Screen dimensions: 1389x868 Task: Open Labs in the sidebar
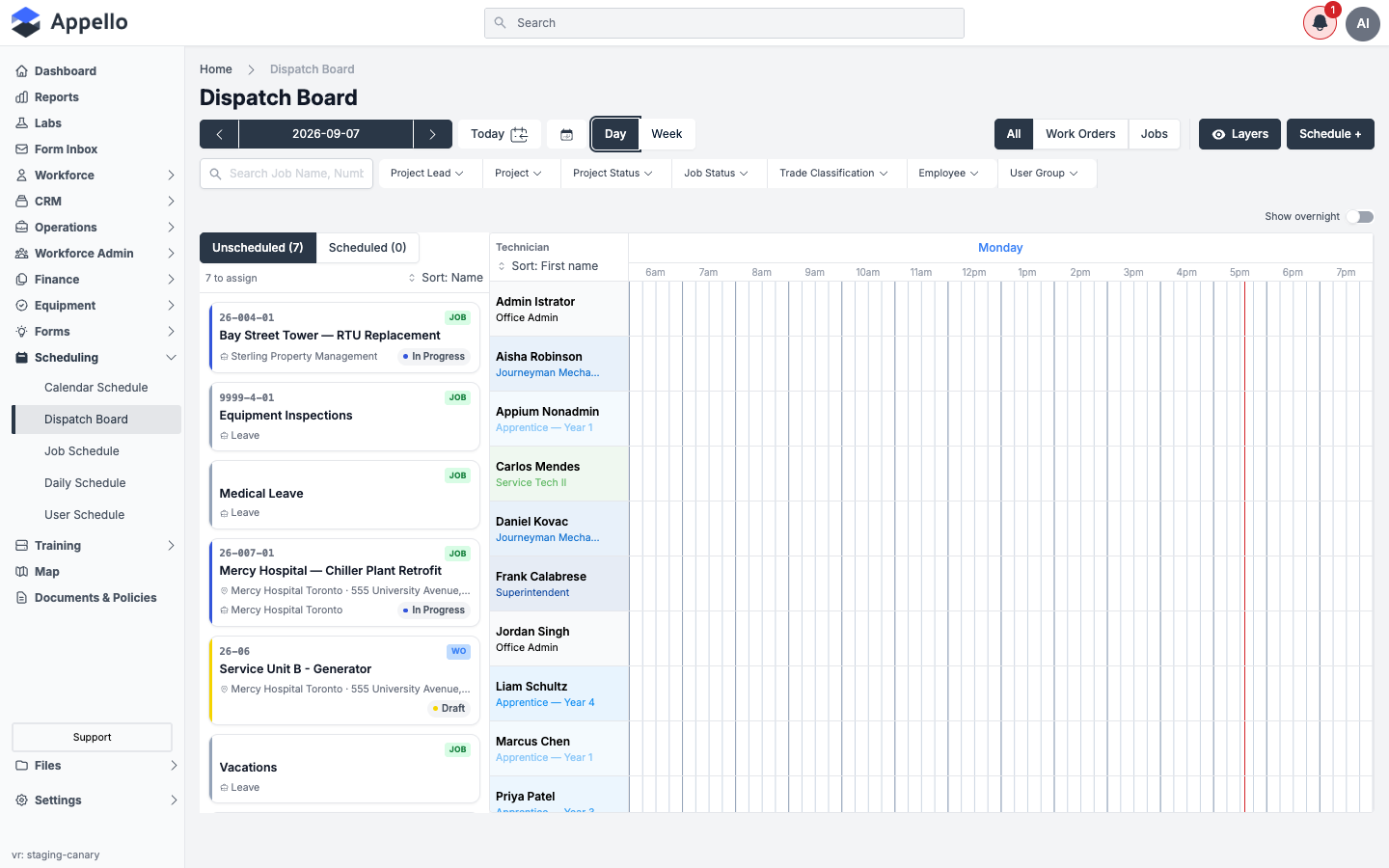pos(48,123)
